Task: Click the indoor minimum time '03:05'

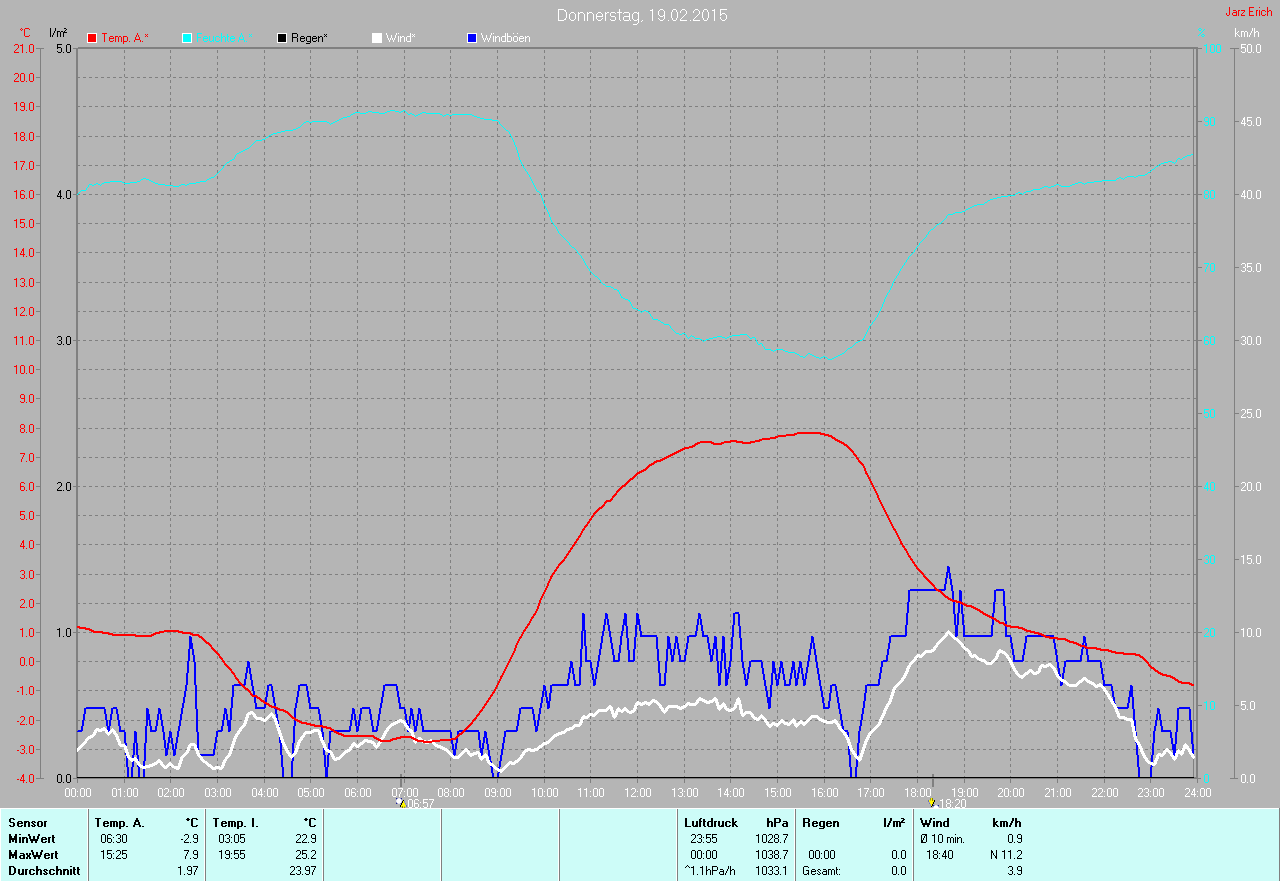Action: pos(231,839)
